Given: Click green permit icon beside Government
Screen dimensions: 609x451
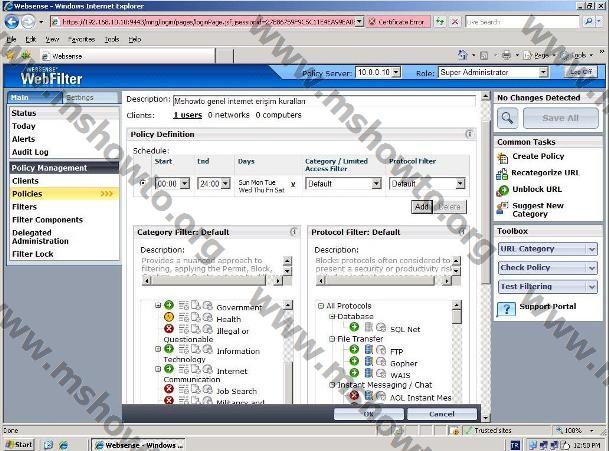Looking at the screenshot, I should pyautogui.click(x=169, y=305).
